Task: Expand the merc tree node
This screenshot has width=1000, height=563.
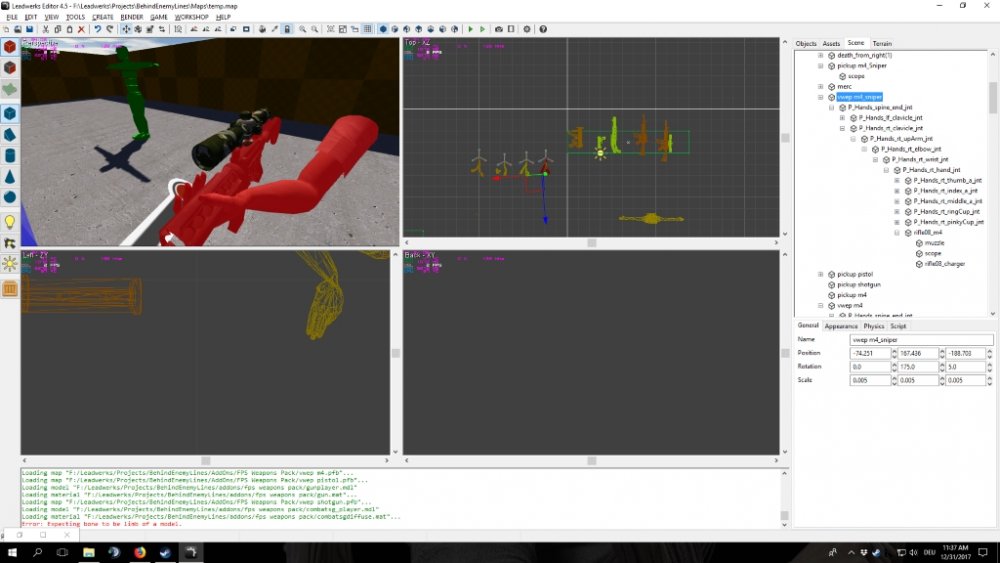Action: tap(820, 86)
